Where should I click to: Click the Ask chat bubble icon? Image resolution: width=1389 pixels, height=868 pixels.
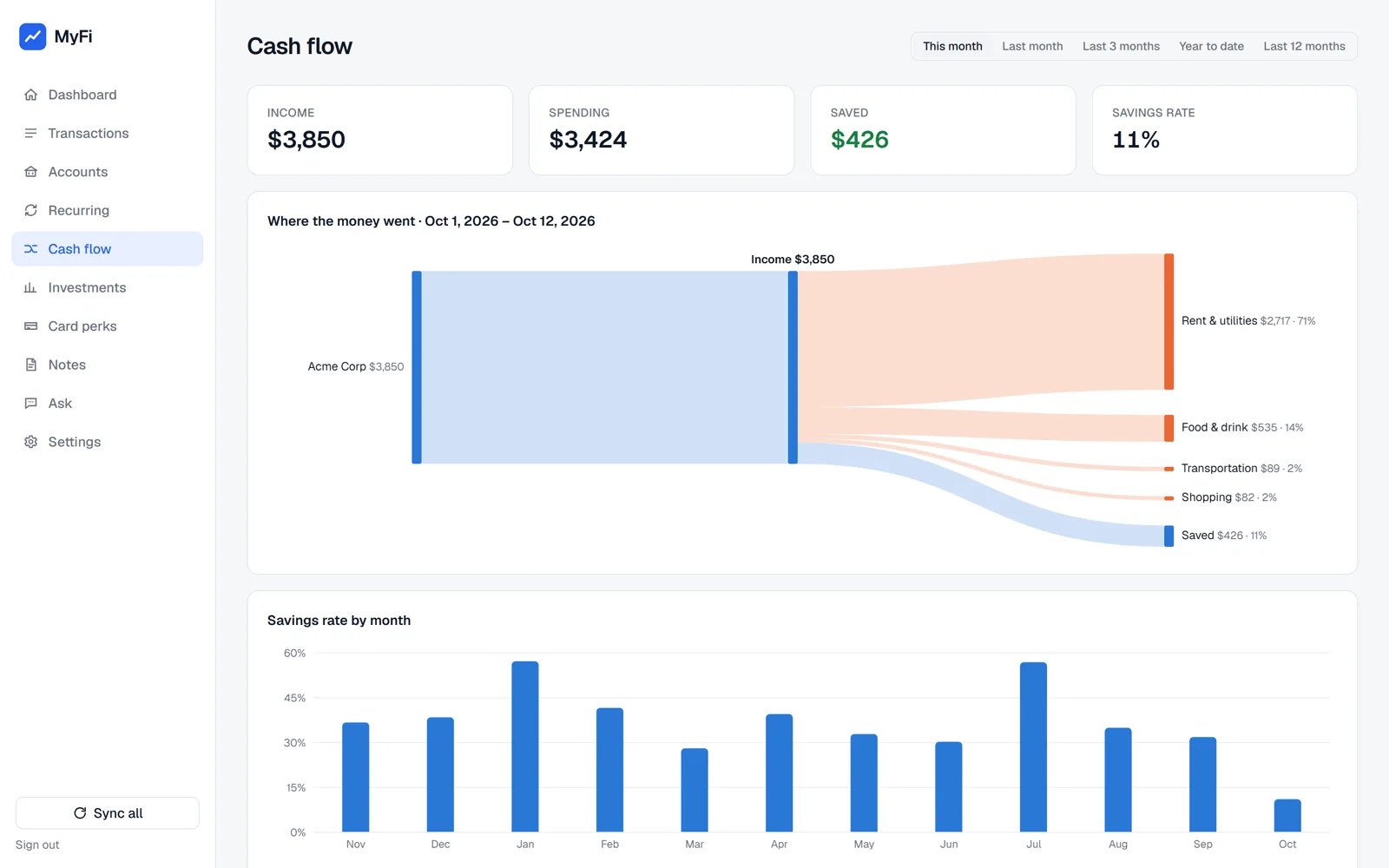30,404
